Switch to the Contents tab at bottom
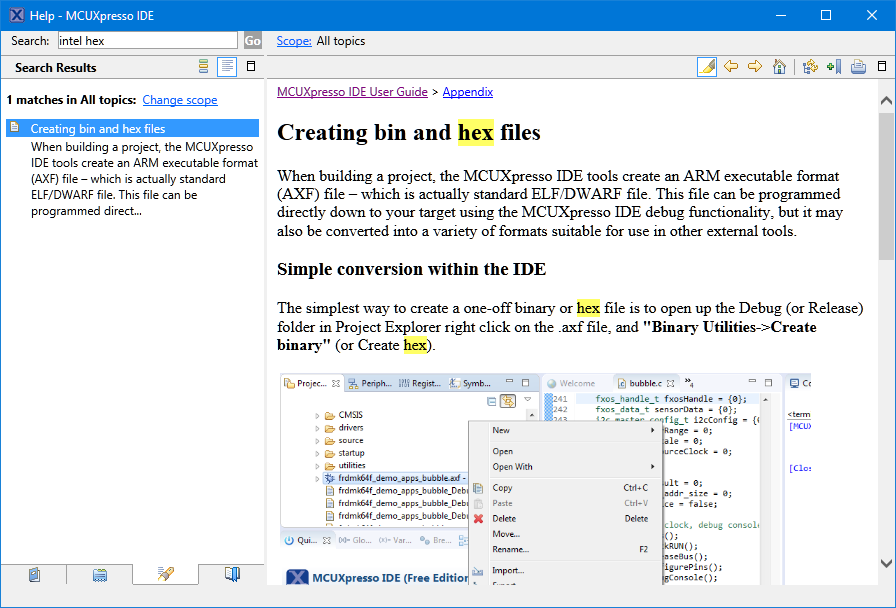Viewport: 896px width, 608px height. click(x=34, y=574)
